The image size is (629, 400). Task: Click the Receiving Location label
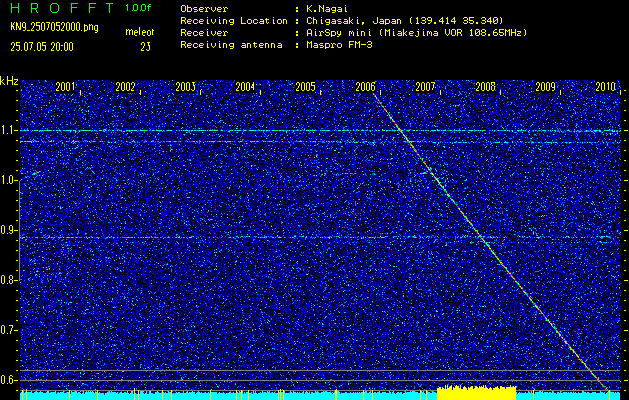coord(234,20)
